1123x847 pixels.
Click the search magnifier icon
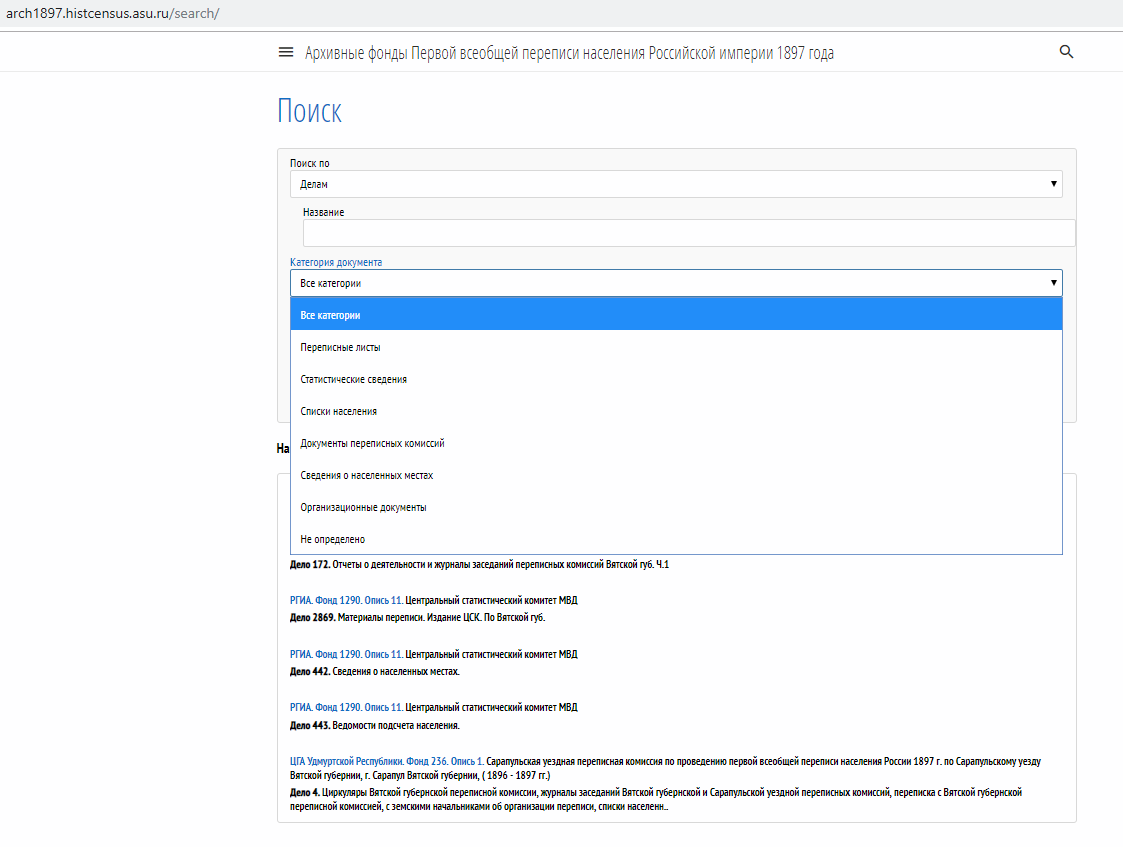tap(1066, 53)
